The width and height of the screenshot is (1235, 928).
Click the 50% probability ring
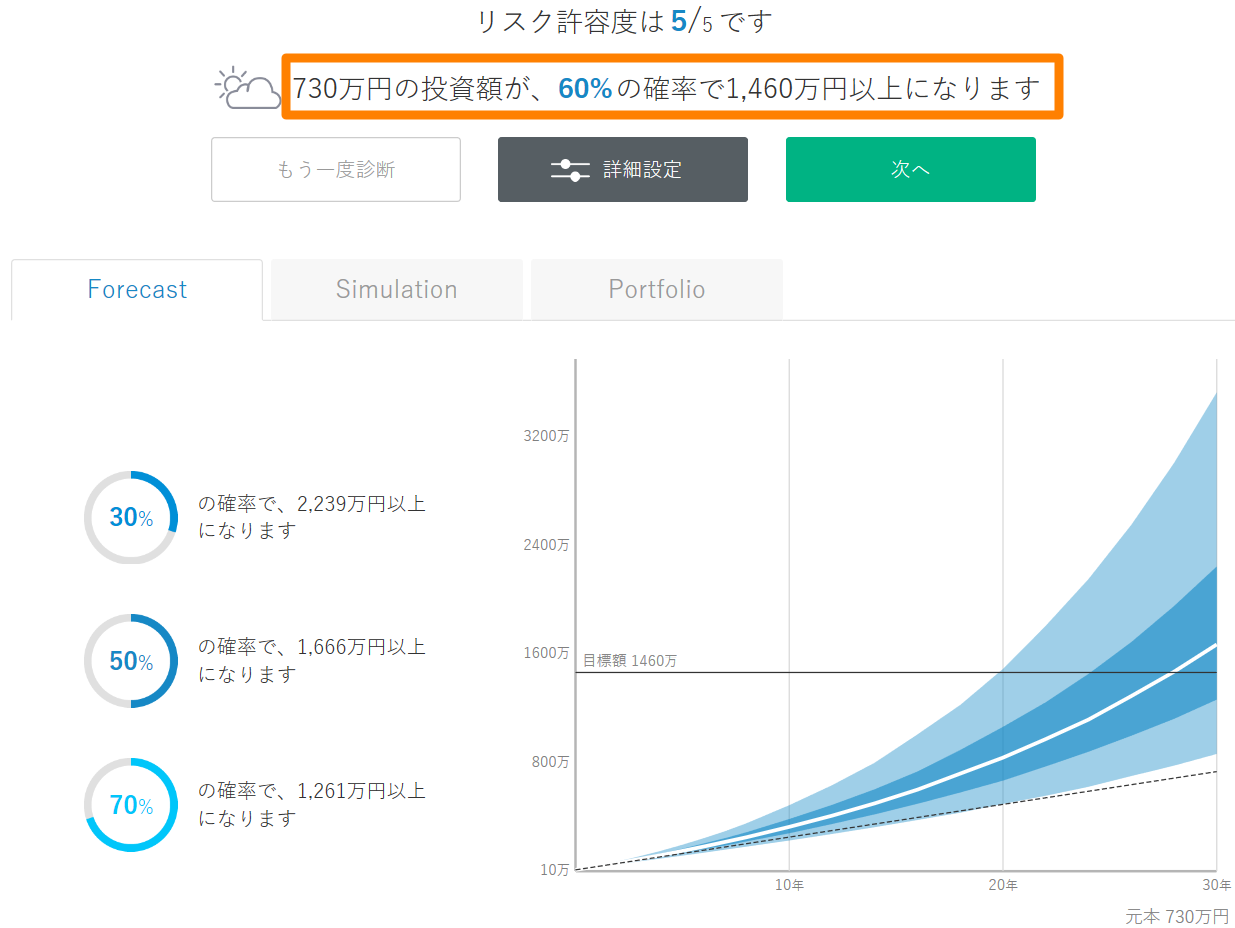(131, 662)
